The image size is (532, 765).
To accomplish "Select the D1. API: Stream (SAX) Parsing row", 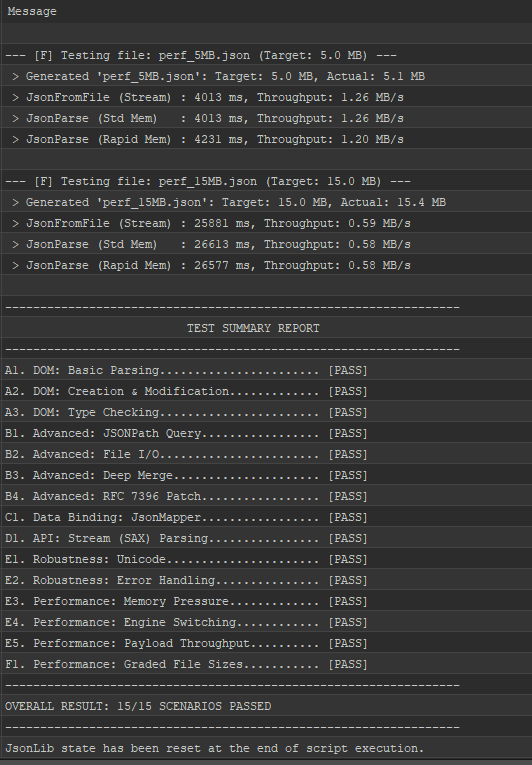I will click(x=266, y=538).
